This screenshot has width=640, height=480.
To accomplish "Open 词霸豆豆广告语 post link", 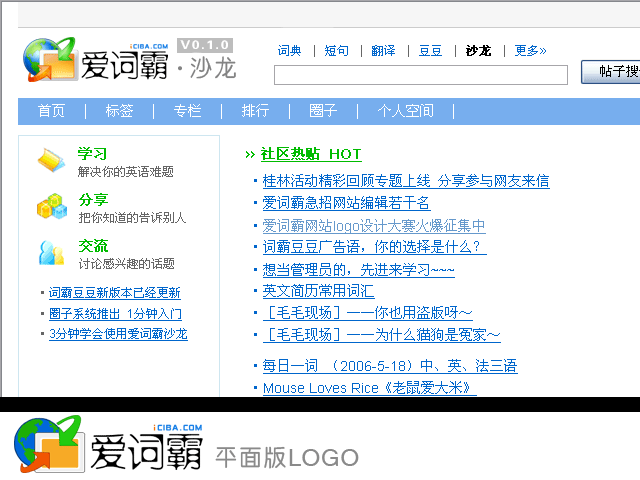I will click(375, 247).
